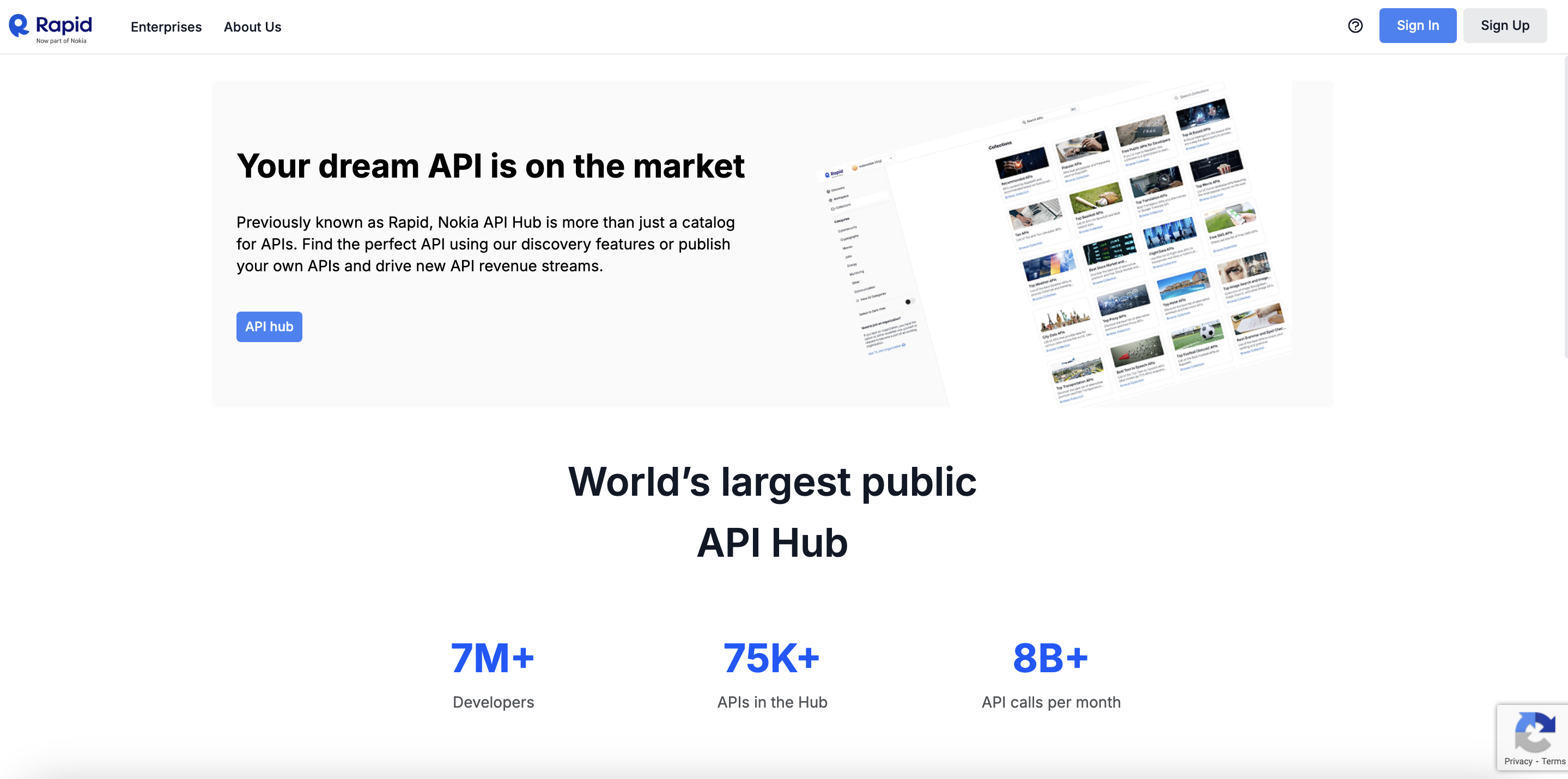Click the blue API hub button

[269, 327]
